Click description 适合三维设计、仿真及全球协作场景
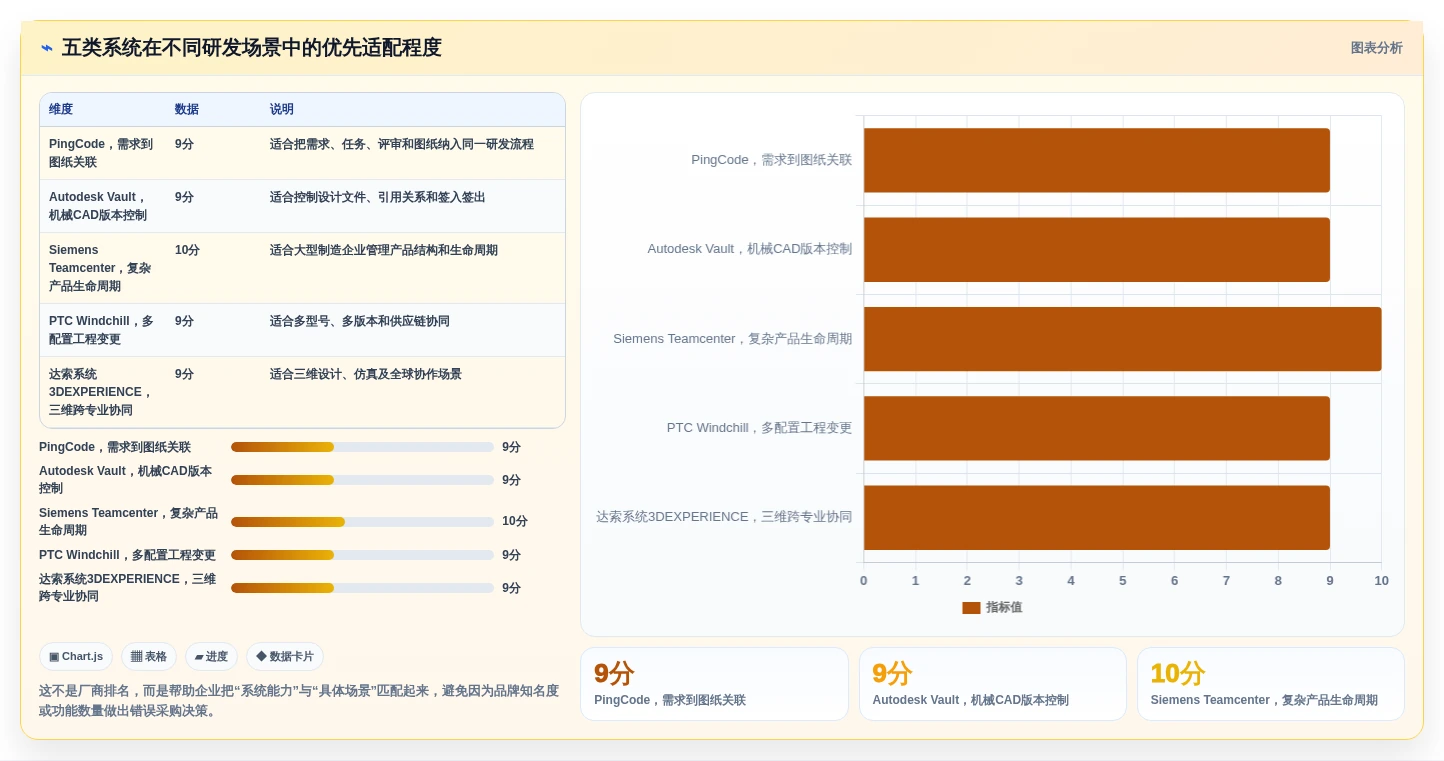This screenshot has width=1444, height=761. (x=365, y=374)
